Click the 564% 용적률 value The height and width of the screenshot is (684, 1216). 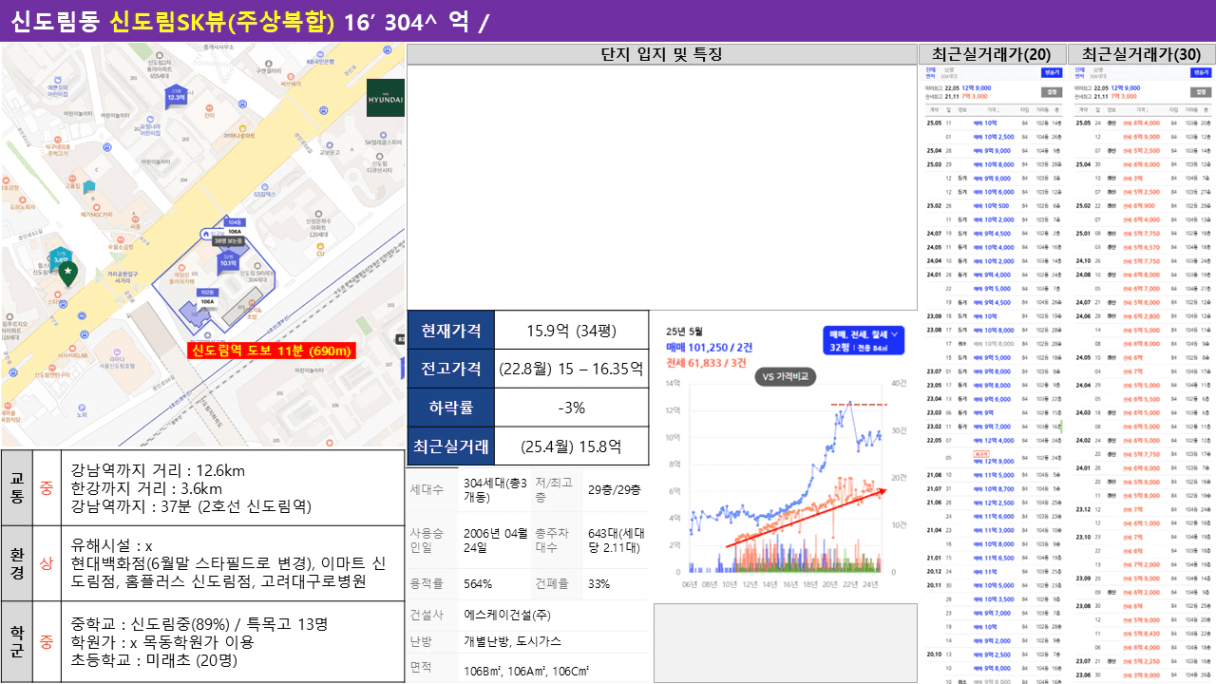[477, 584]
